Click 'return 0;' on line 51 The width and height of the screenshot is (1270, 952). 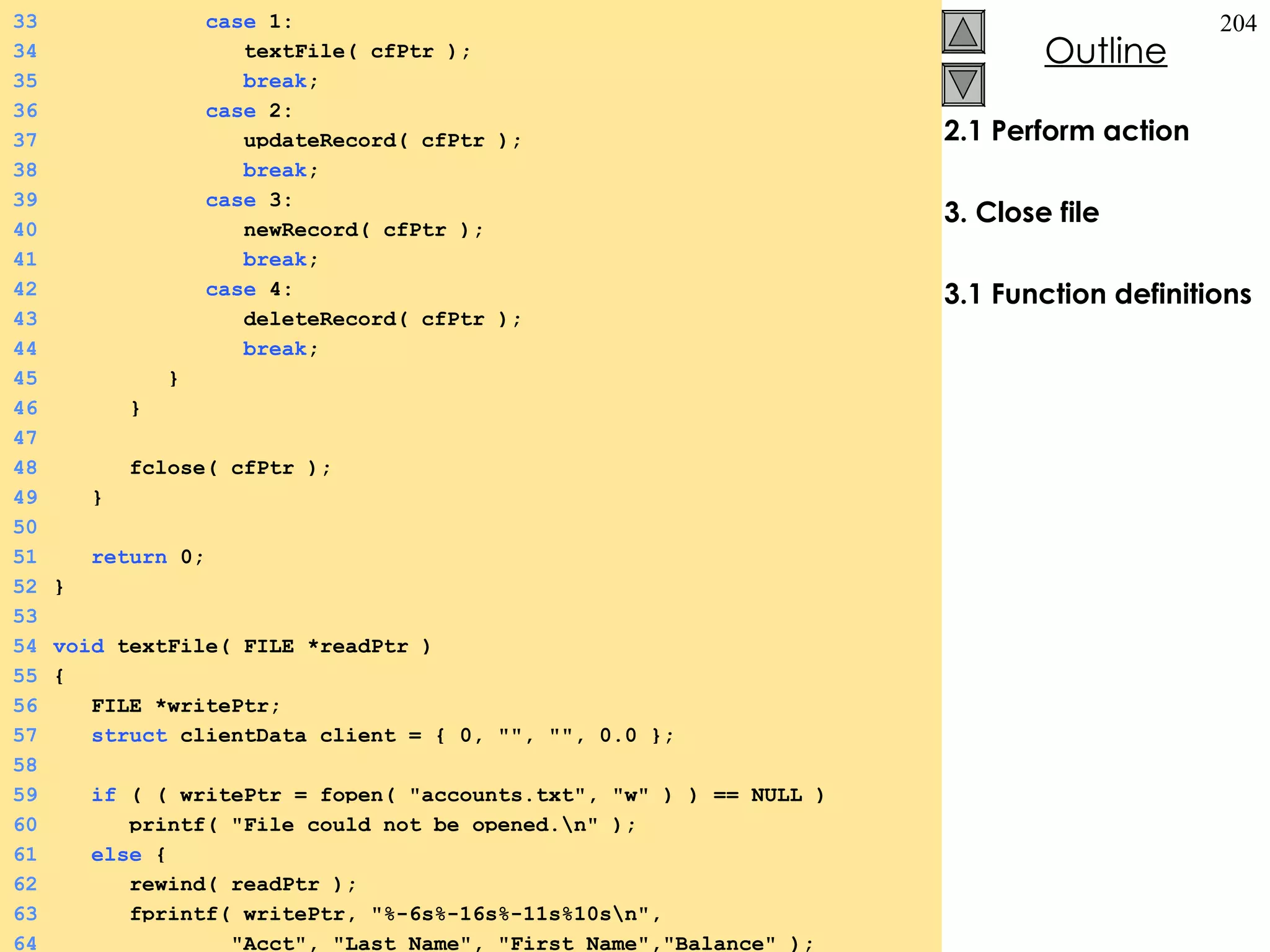pos(148,557)
